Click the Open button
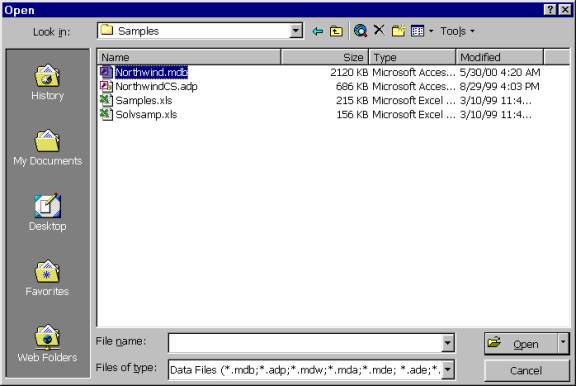Viewport: 576px width, 386px height. [521, 343]
